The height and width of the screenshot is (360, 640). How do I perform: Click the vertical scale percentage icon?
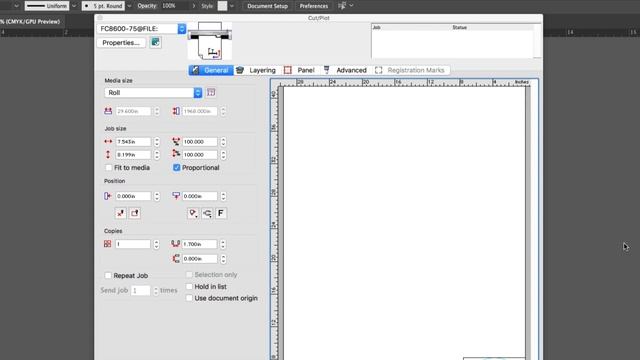pyautogui.click(x=176, y=154)
